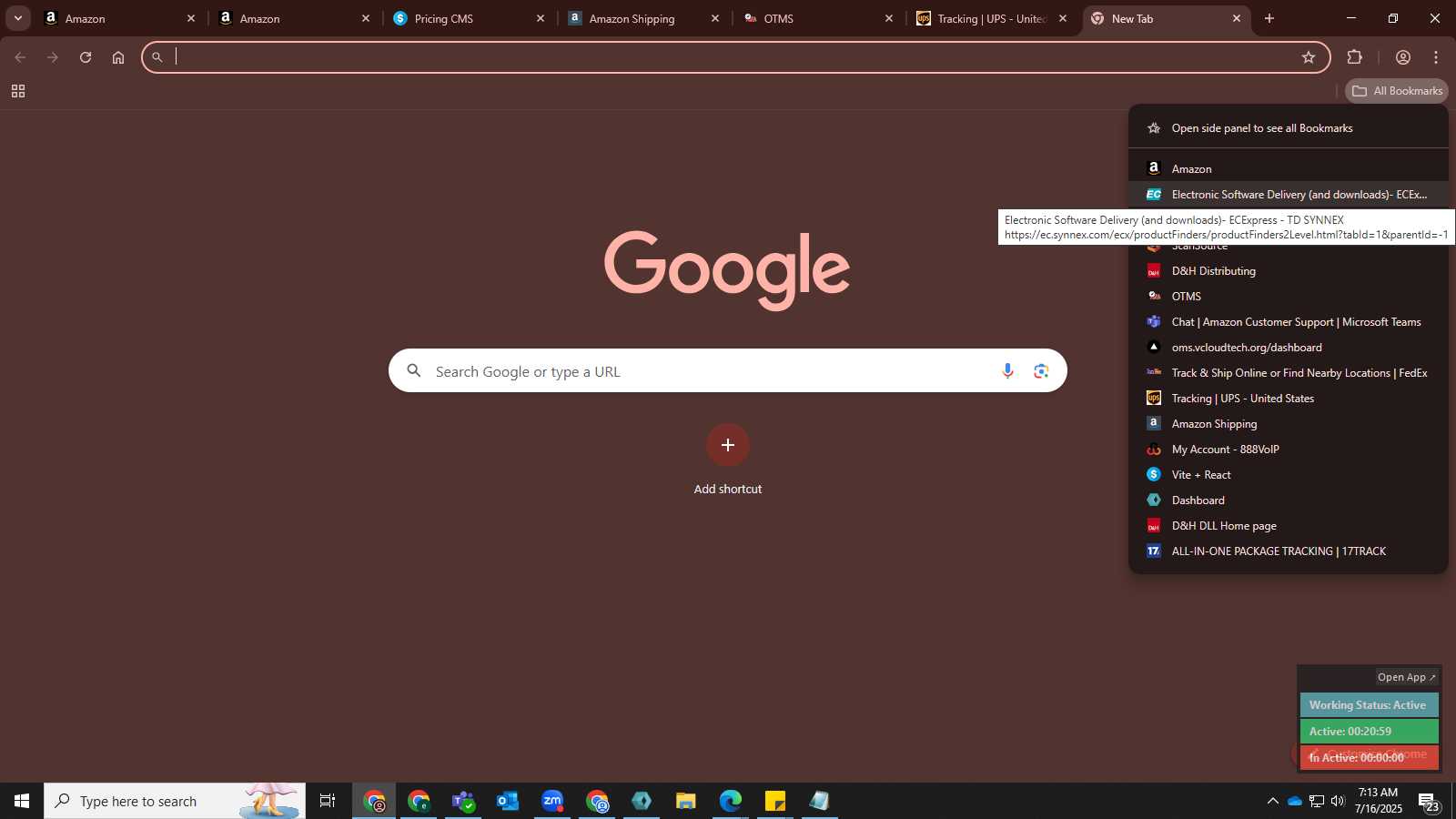
Task: Open the Extensions puzzle icon
Action: click(x=1355, y=57)
